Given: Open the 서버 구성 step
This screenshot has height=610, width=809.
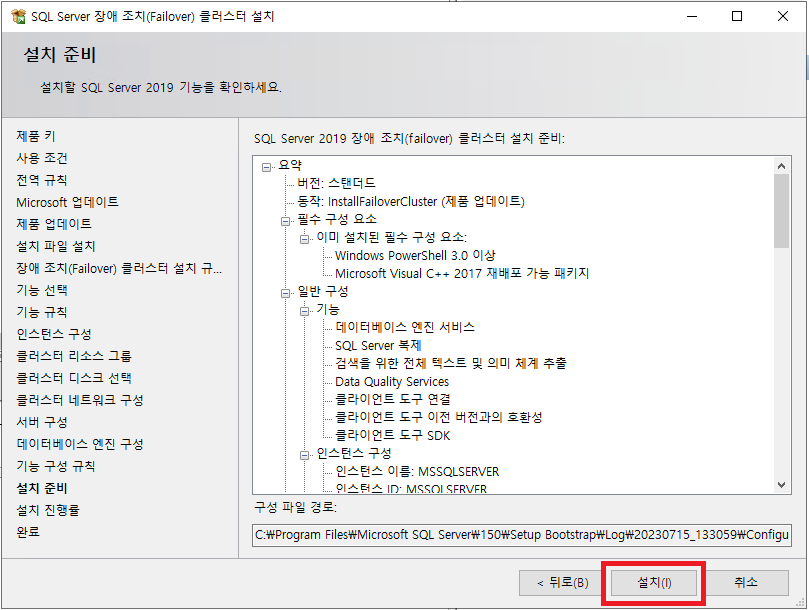Looking at the screenshot, I should [x=42, y=422].
